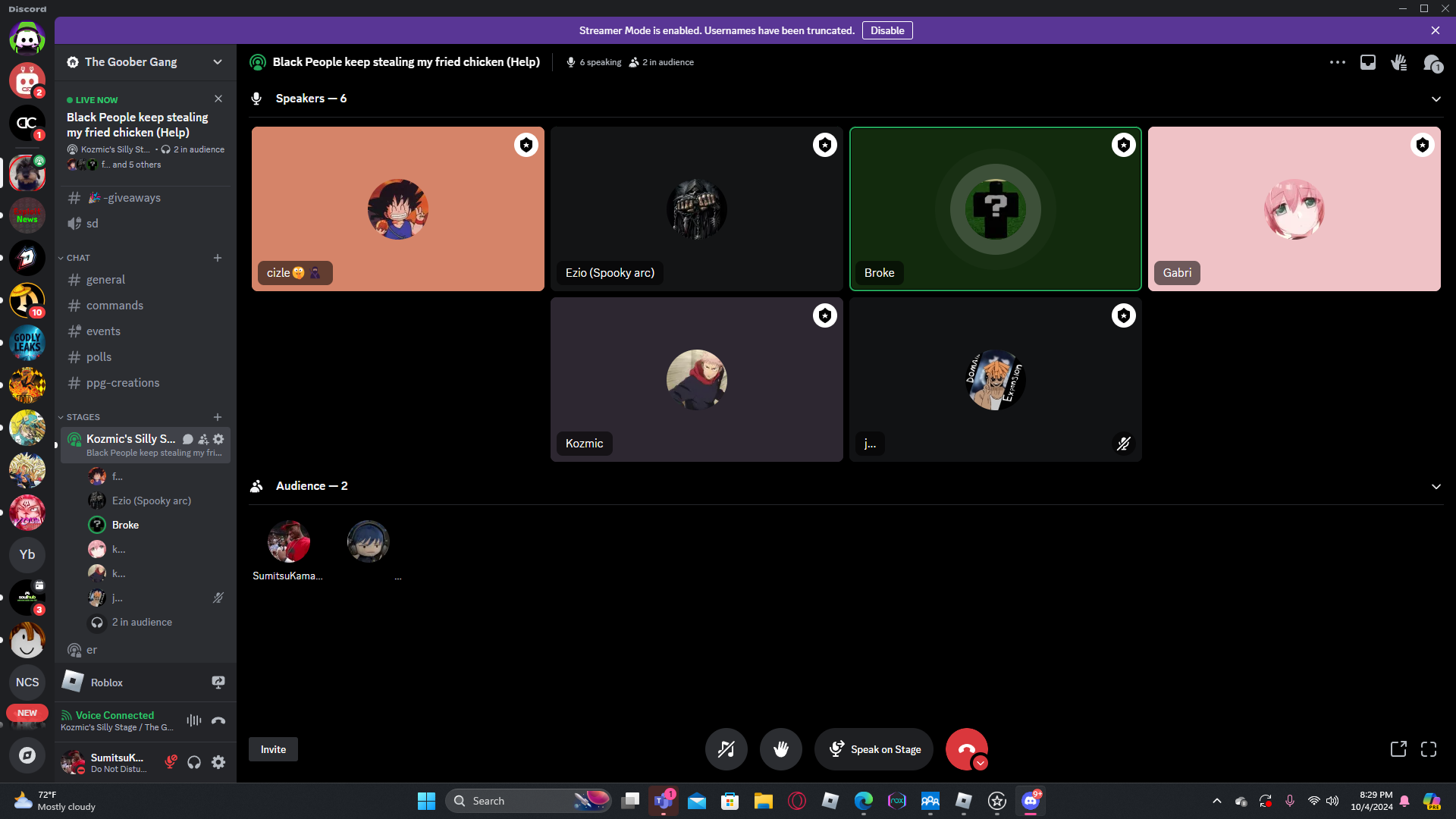Open the general channel
The height and width of the screenshot is (819, 1456).
tap(146, 280)
